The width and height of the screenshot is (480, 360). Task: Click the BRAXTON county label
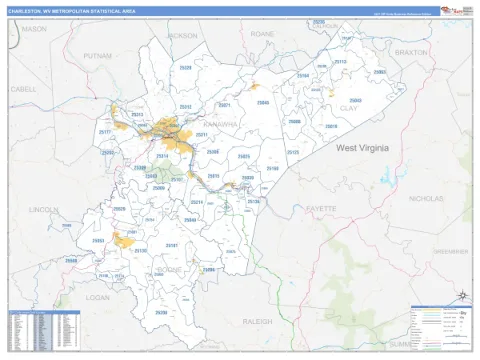coord(411,52)
